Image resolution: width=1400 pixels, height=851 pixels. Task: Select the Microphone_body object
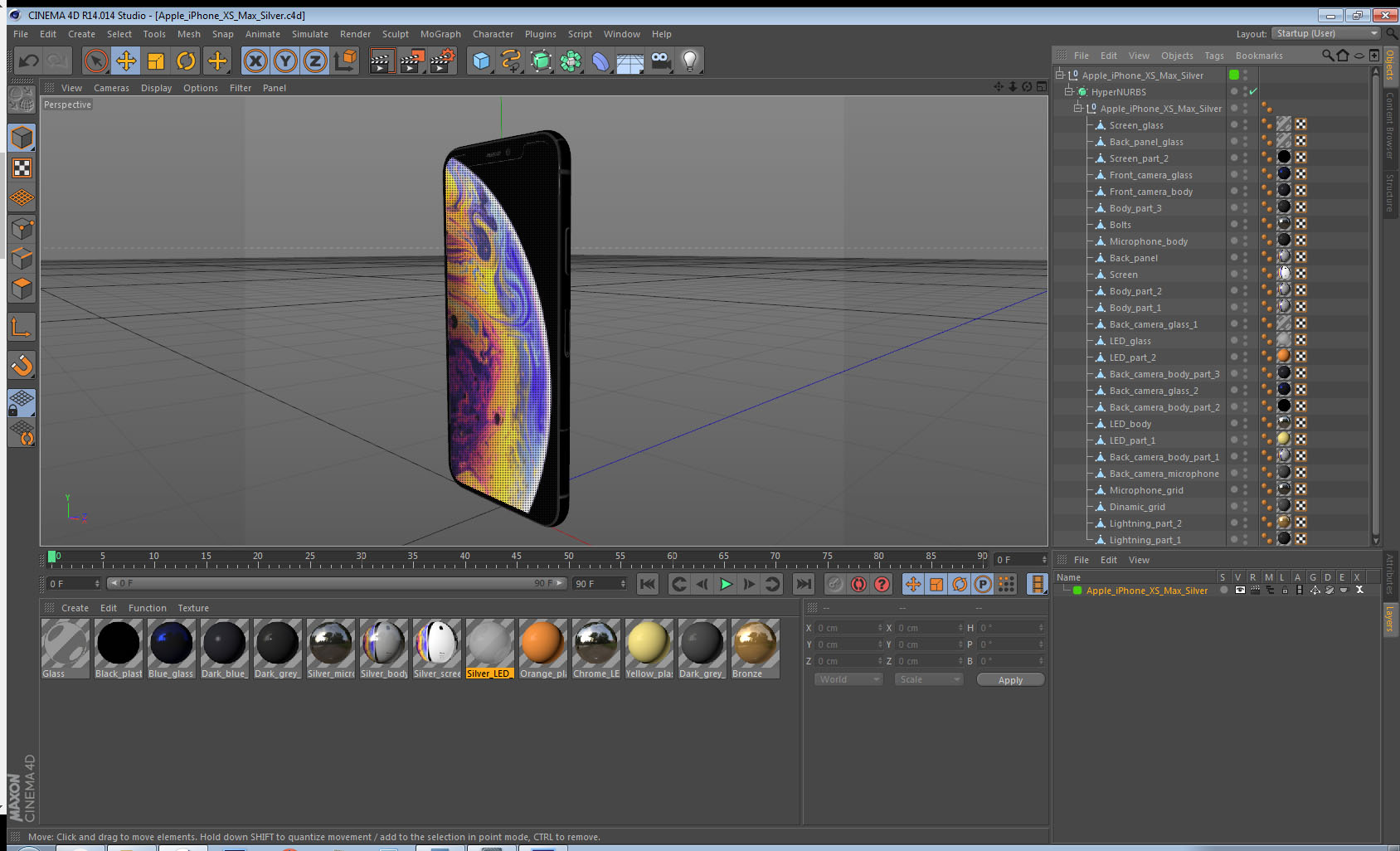1149,241
